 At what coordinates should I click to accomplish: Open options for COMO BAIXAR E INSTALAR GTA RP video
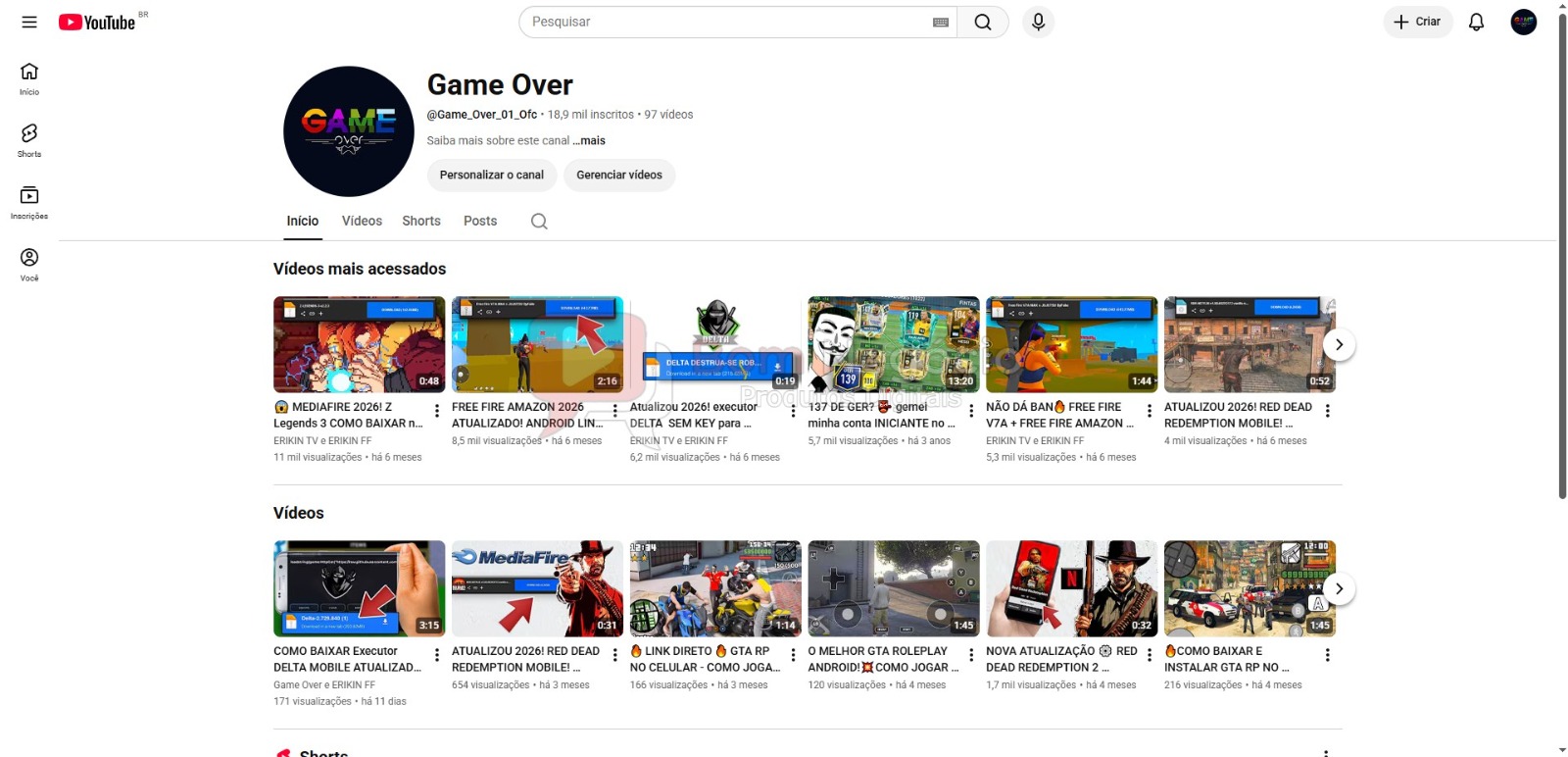1328,655
